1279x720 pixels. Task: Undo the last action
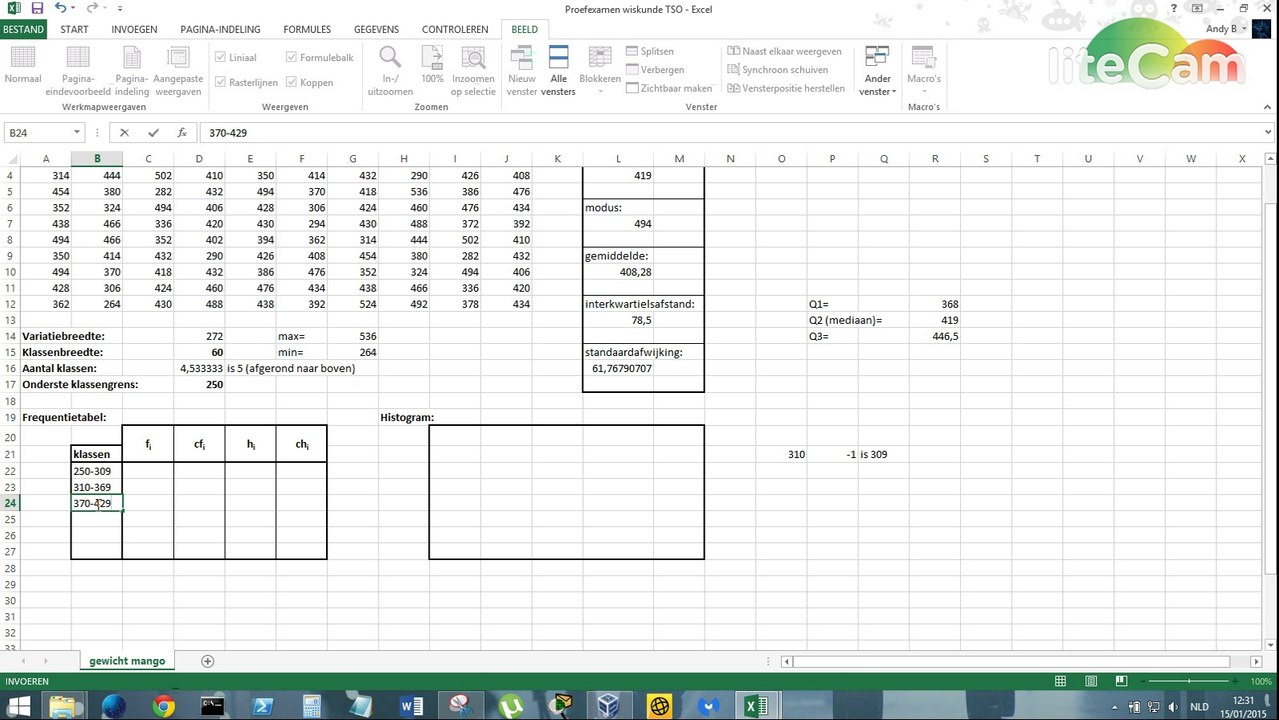coord(60,8)
